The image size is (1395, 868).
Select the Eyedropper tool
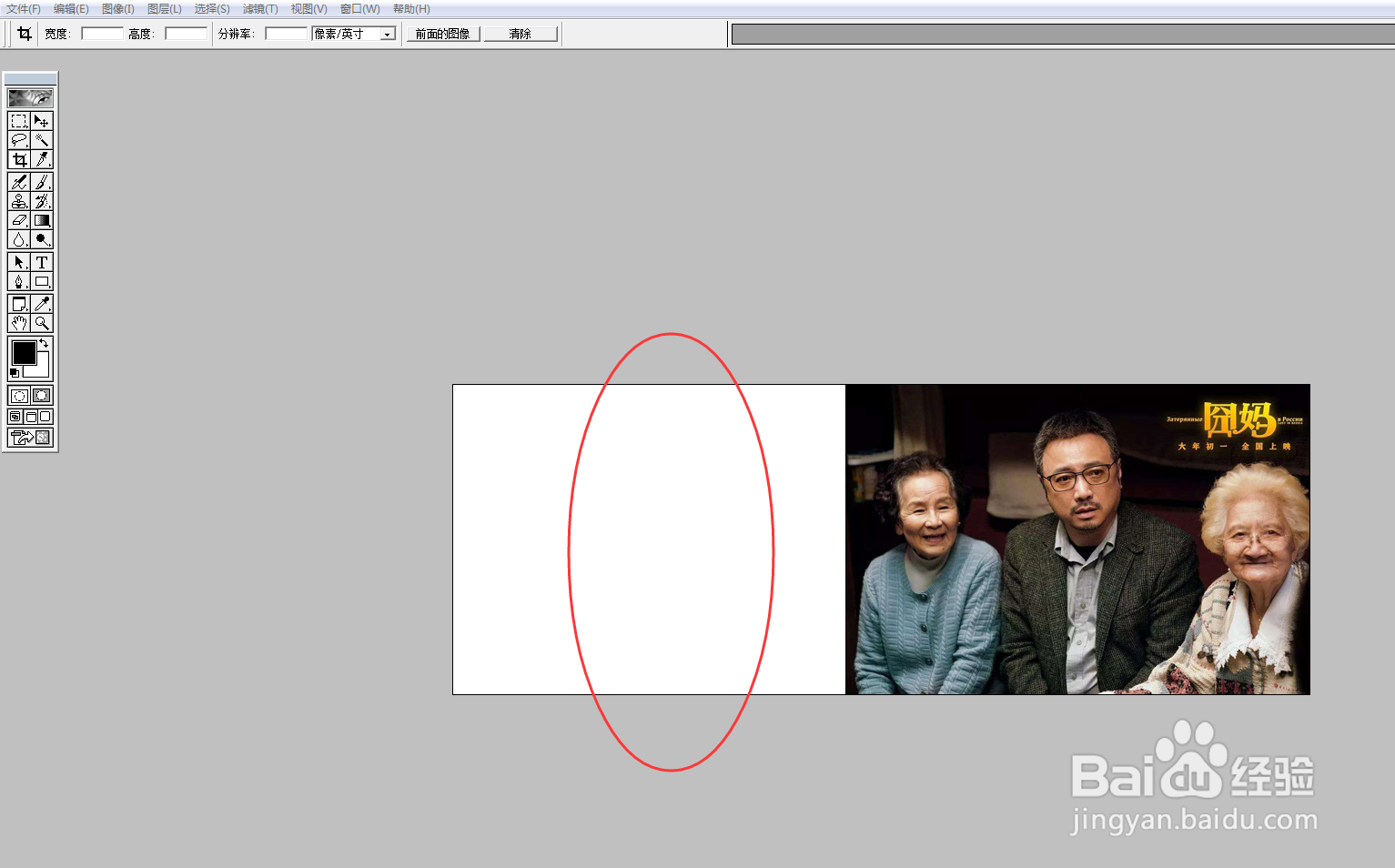42,304
